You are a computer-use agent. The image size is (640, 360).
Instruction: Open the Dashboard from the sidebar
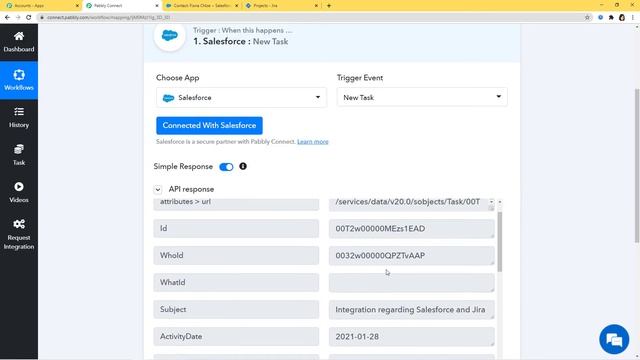[19, 42]
